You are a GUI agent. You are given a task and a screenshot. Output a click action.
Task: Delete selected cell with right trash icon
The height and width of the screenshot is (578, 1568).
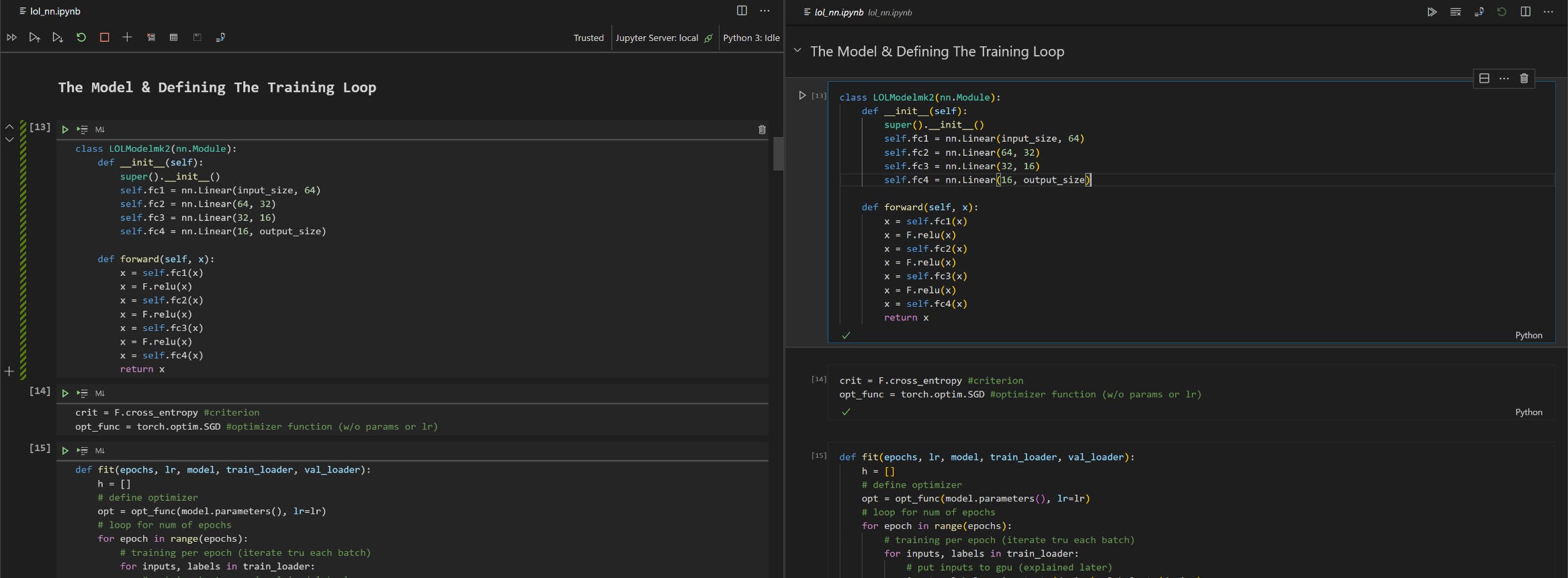(1524, 79)
